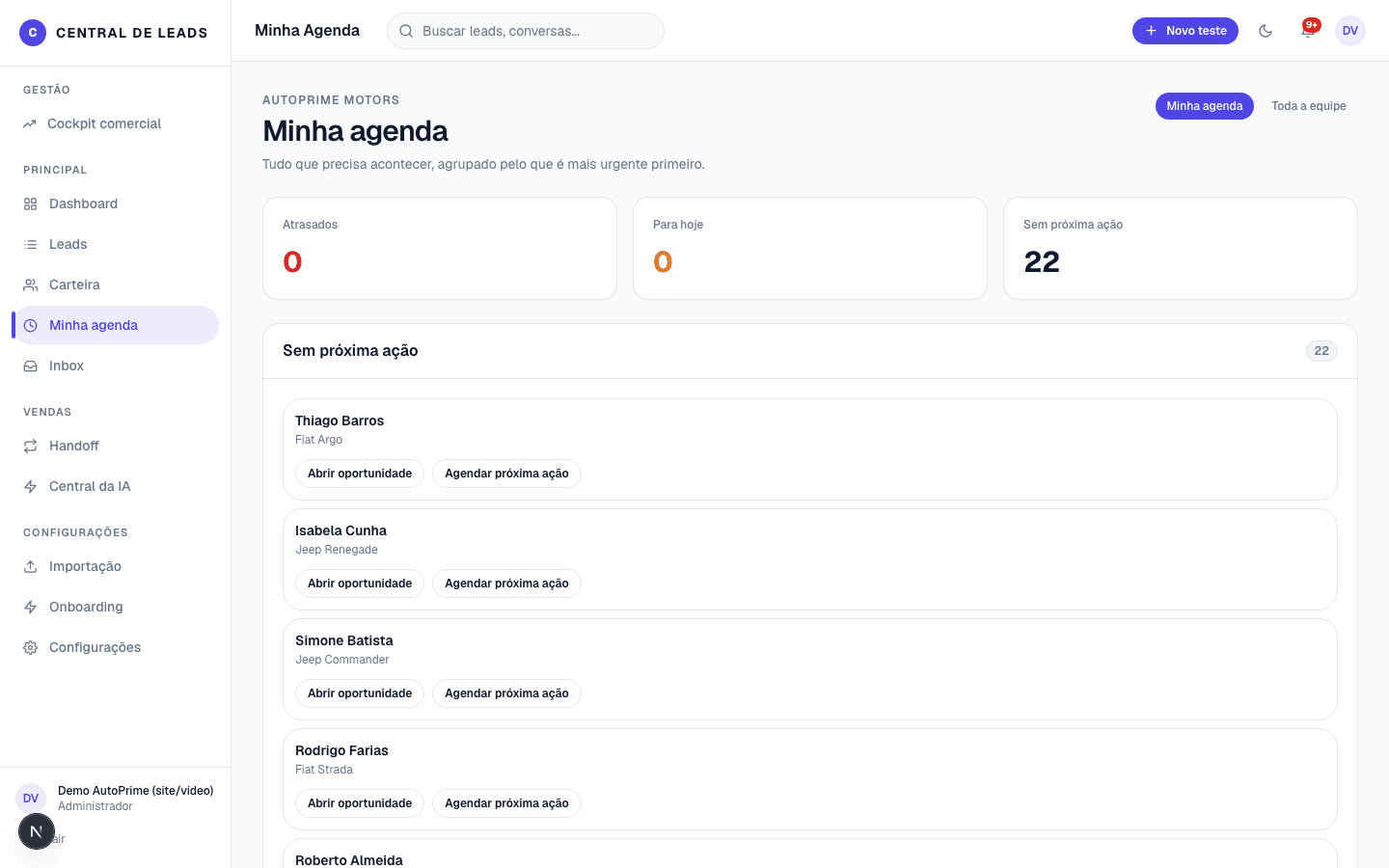Click the plus icon in Novo teste
This screenshot has height=868, width=1389.
[1151, 31]
